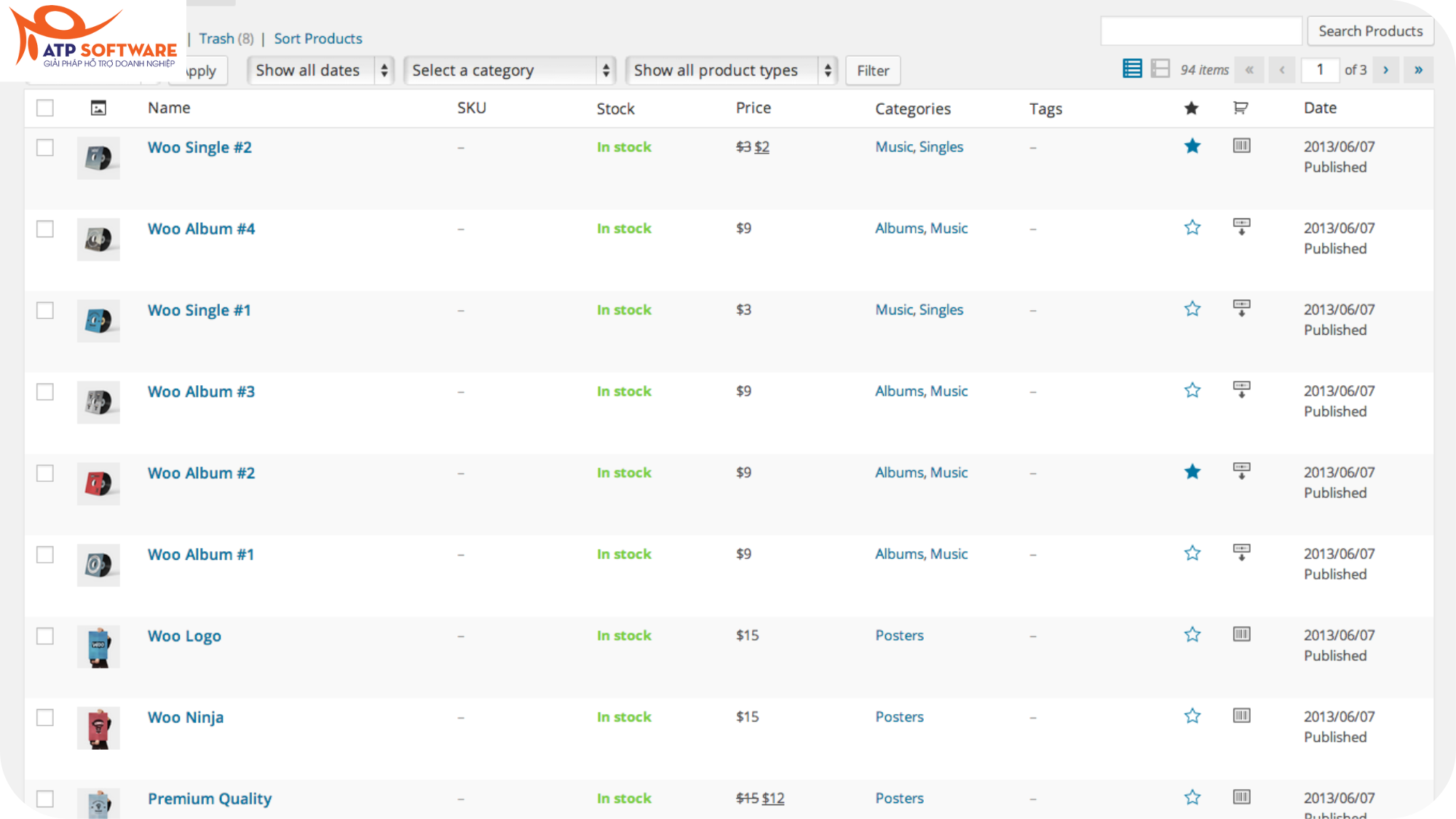Click product type icon for Woo Logo
The height and width of the screenshot is (819, 1456).
coord(1241,634)
